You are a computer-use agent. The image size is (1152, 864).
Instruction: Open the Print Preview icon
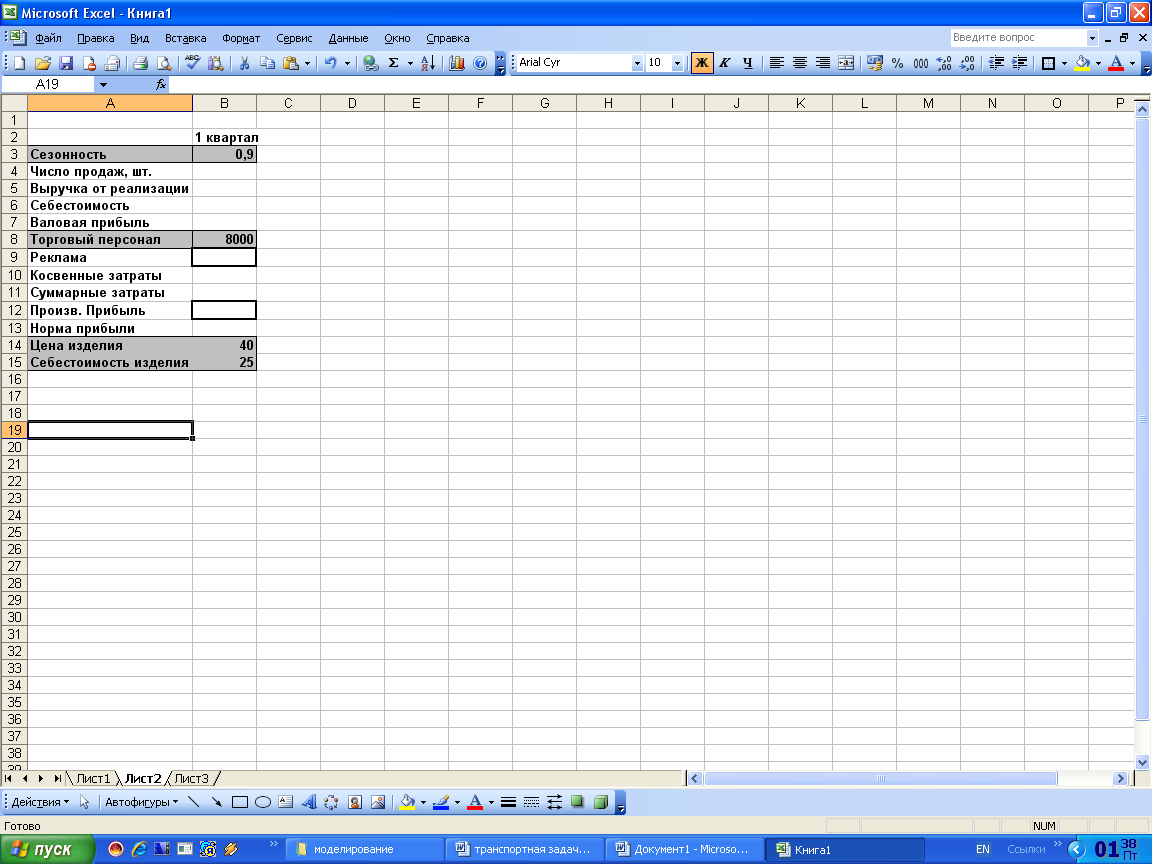click(x=163, y=63)
